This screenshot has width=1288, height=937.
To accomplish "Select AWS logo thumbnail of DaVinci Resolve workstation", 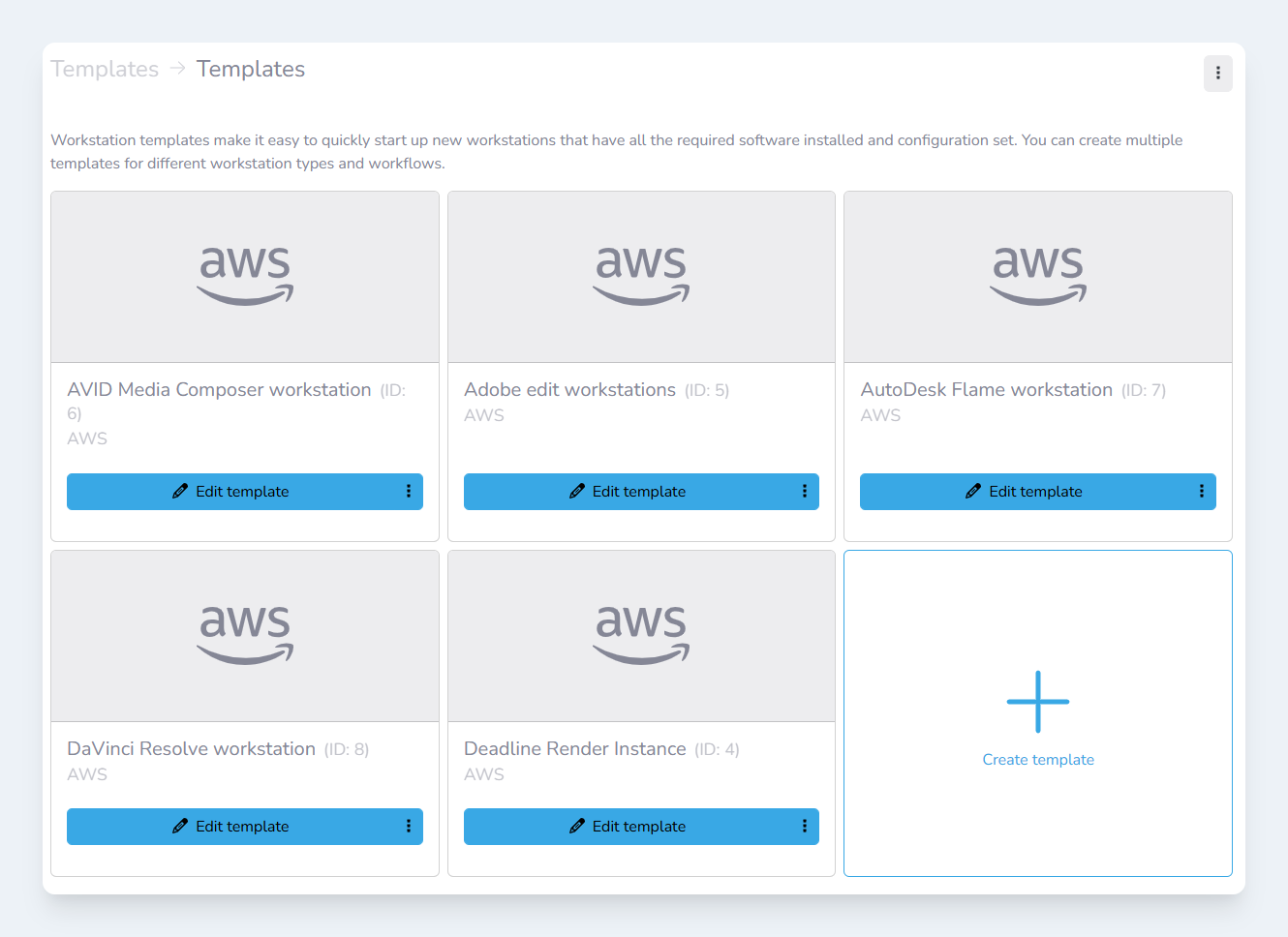I will click(x=245, y=636).
